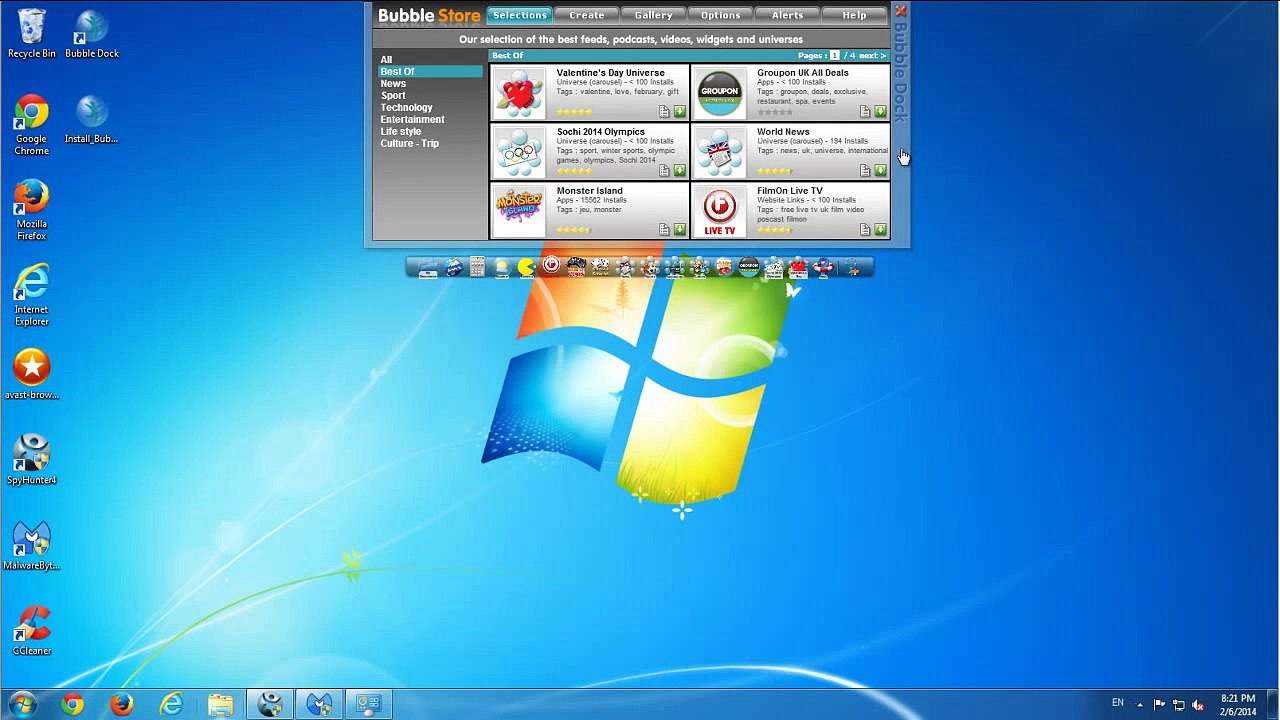
Task: Install Monster Island app with green arrow
Action: click(680, 229)
